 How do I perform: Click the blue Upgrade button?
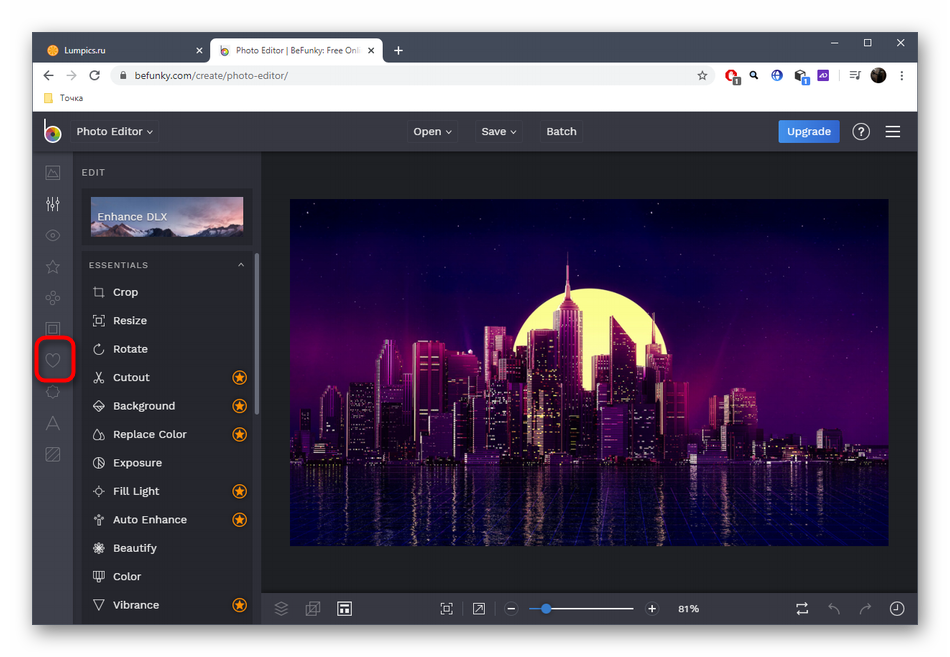tap(808, 131)
